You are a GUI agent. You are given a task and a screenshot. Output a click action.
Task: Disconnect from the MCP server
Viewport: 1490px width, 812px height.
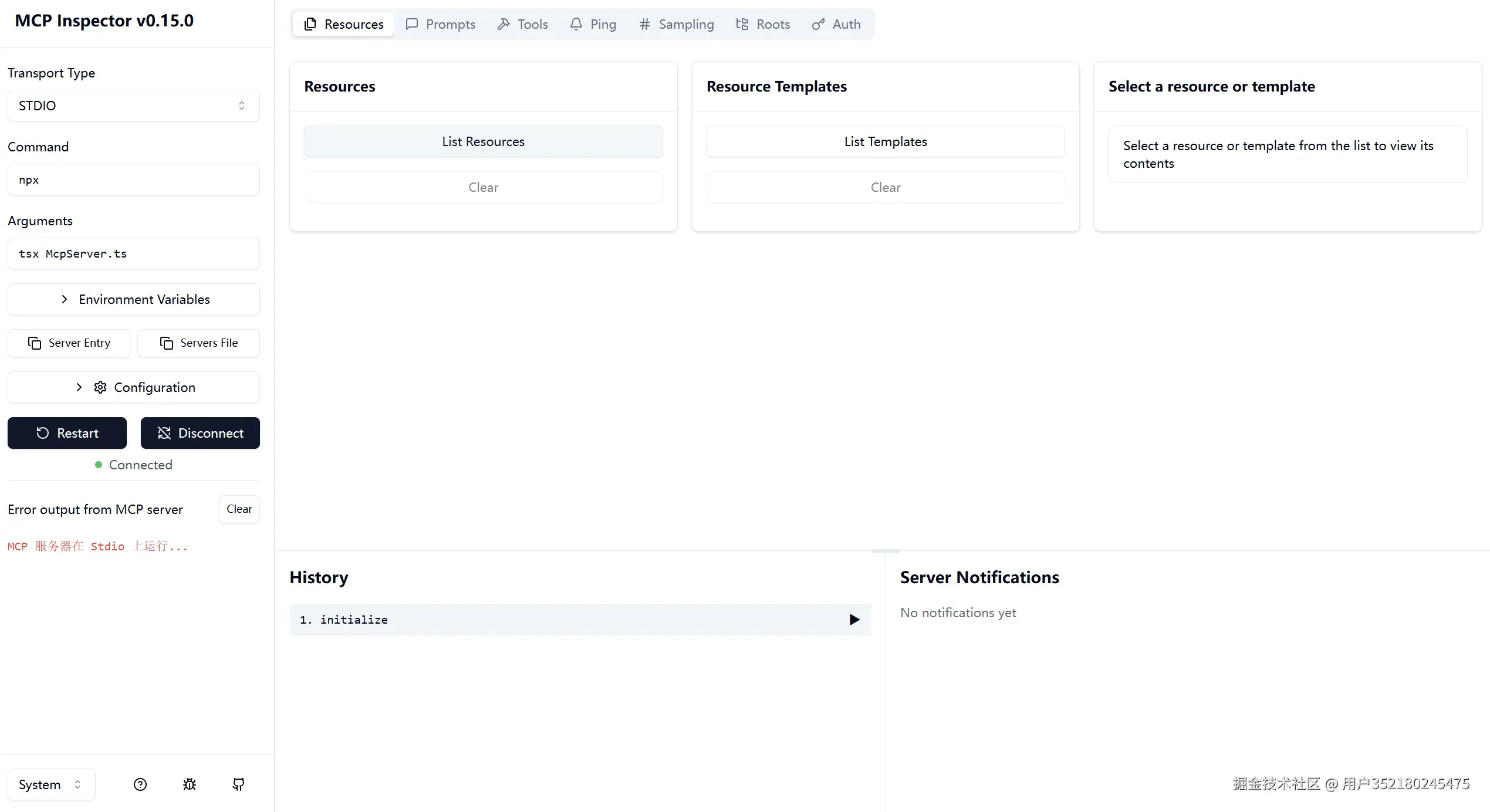pyautogui.click(x=200, y=433)
